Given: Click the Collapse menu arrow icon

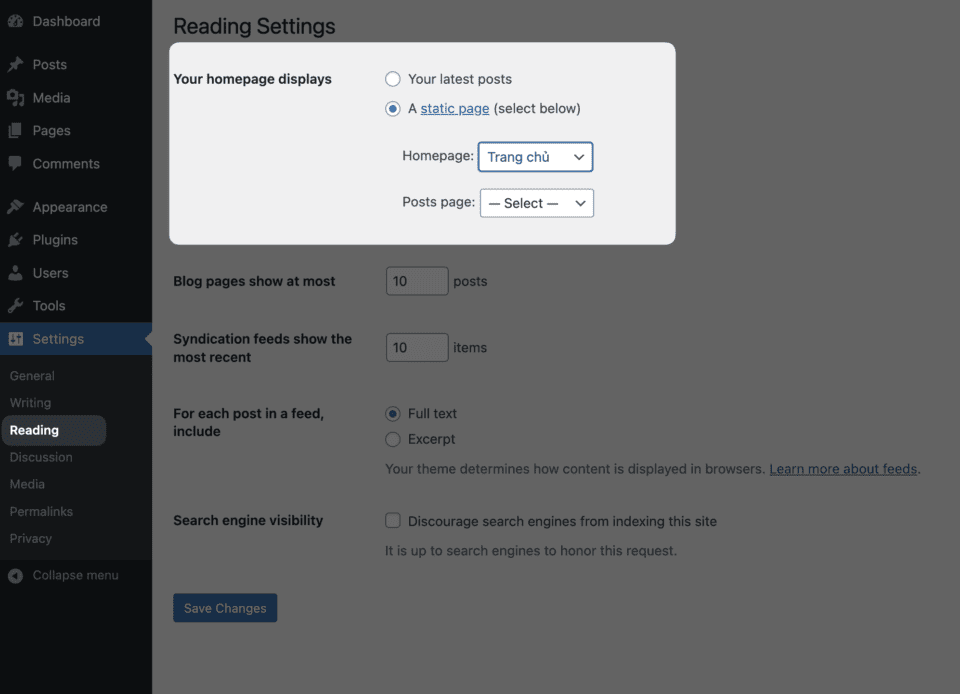Looking at the screenshot, I should (15, 576).
